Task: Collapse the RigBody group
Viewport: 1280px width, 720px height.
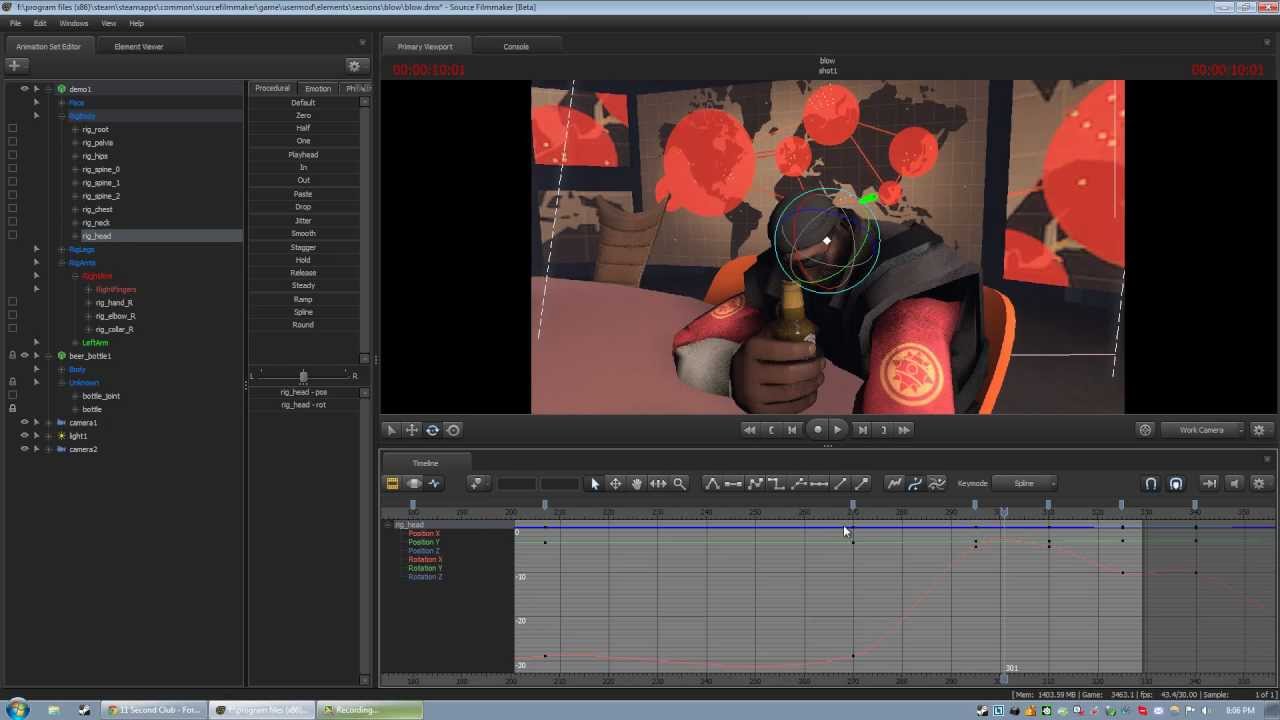Action: [62, 116]
